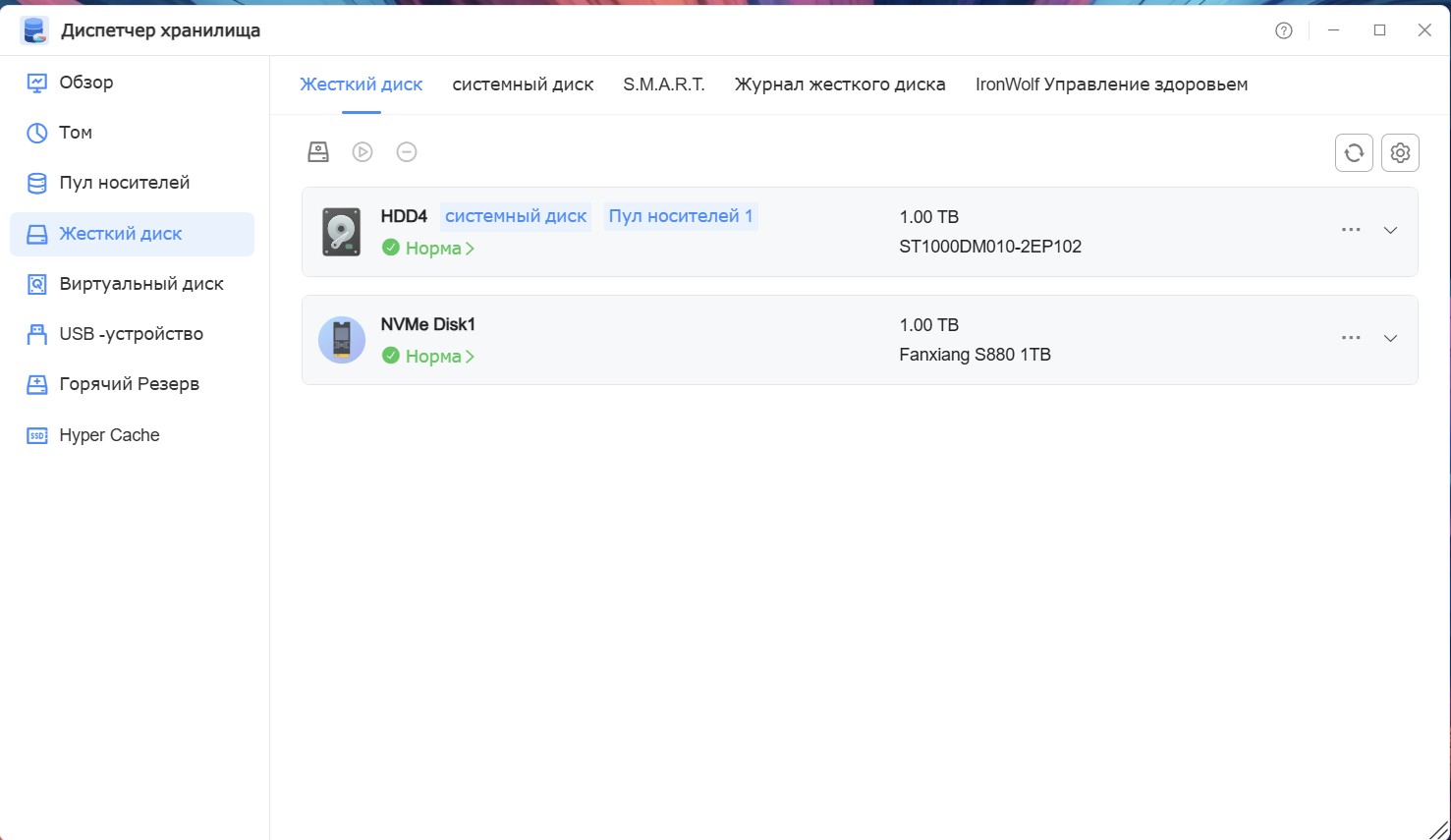Switch to "Журнал жесткого диска" tab
Screen dimensions: 1451x840
pyautogui.click(x=840, y=84)
